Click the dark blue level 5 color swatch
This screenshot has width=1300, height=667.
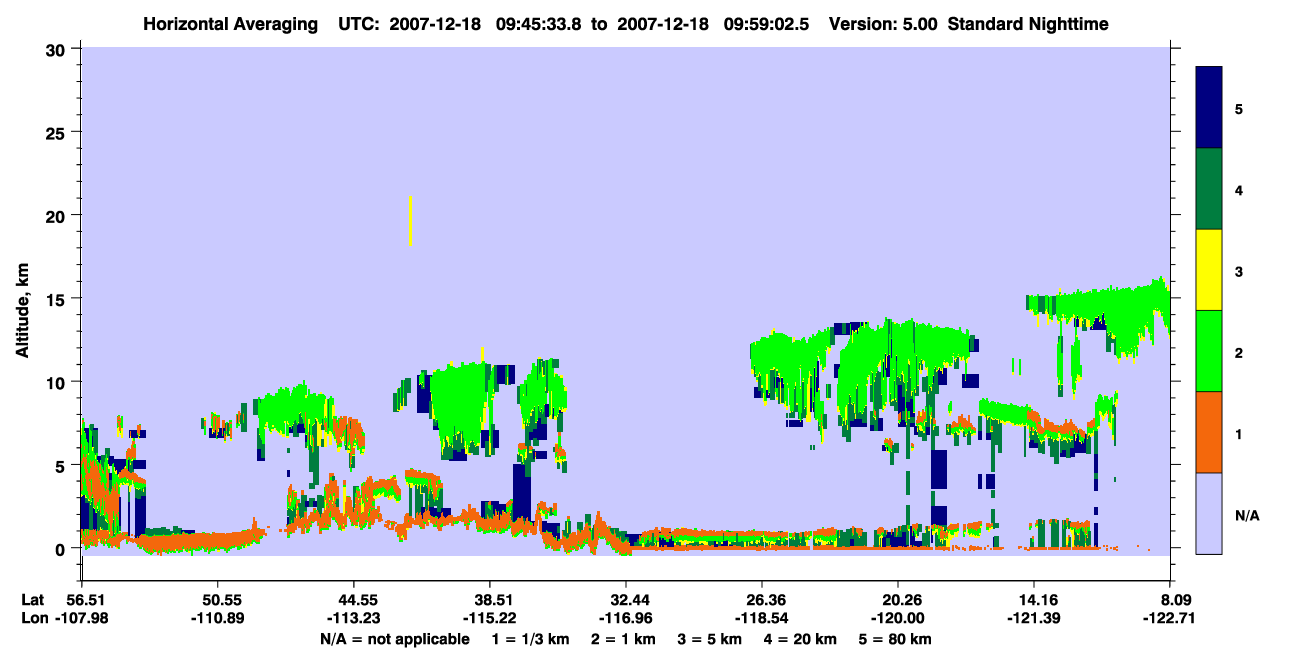[1209, 107]
